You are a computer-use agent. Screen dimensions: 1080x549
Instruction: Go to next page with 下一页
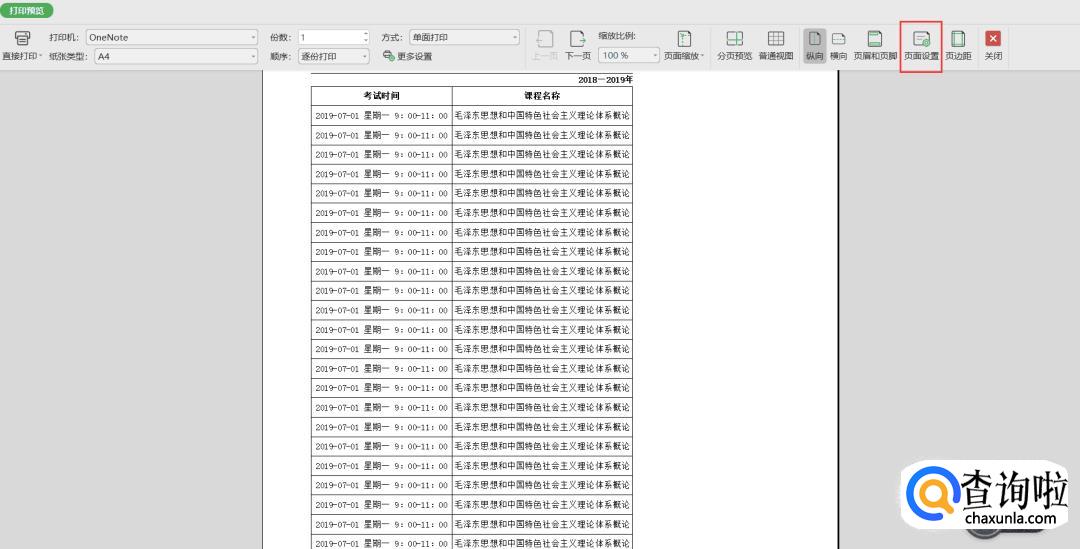(x=577, y=45)
